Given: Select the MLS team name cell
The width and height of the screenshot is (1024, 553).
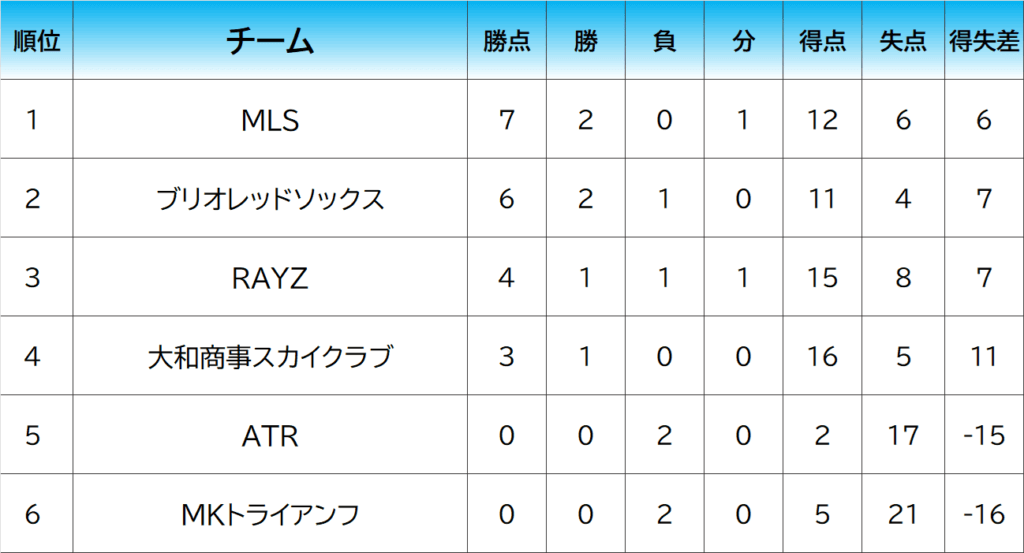Looking at the screenshot, I should pos(270,120).
